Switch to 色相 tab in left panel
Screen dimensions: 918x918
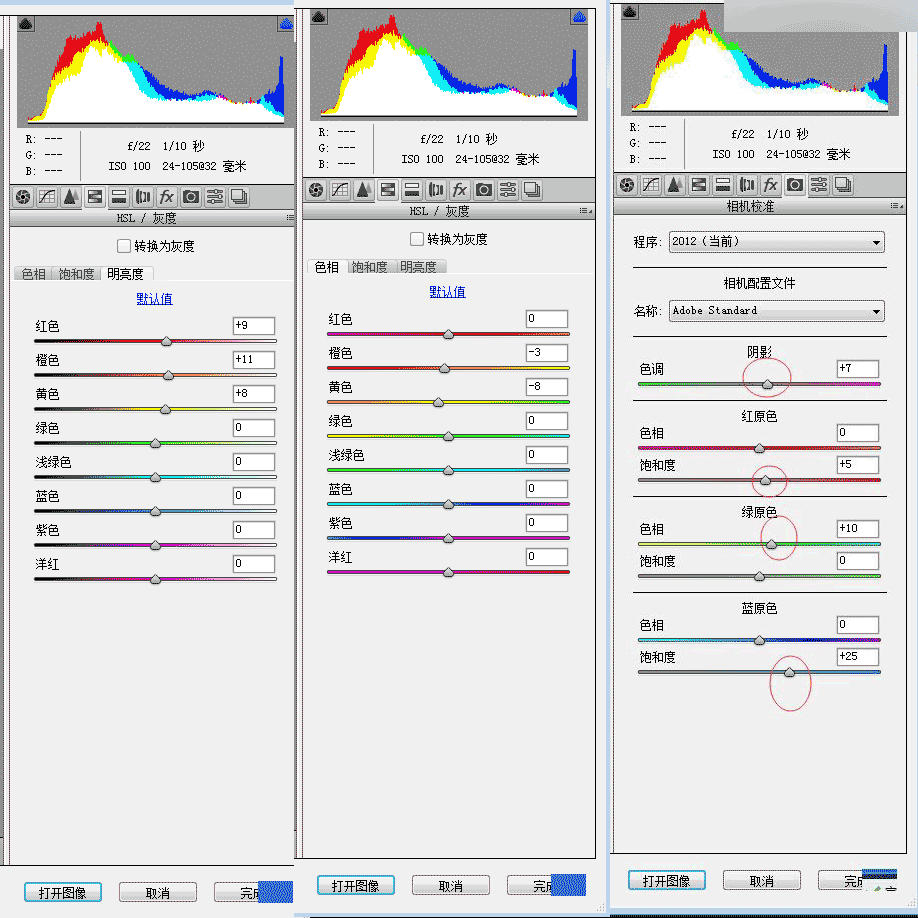tap(33, 274)
